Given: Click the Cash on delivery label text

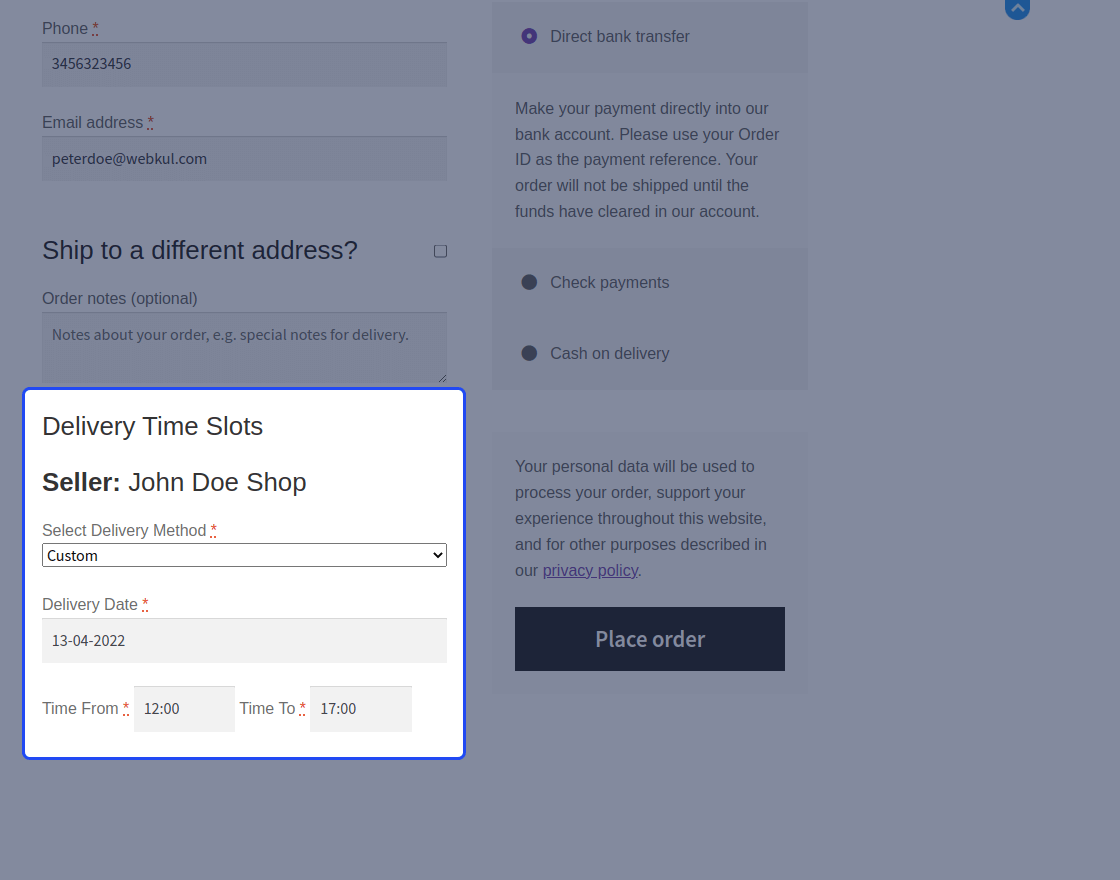Looking at the screenshot, I should (x=609, y=354).
